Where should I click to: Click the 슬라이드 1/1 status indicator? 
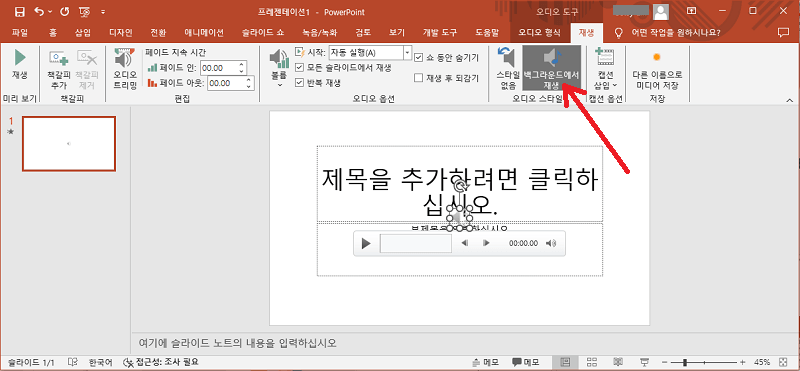(x=31, y=362)
